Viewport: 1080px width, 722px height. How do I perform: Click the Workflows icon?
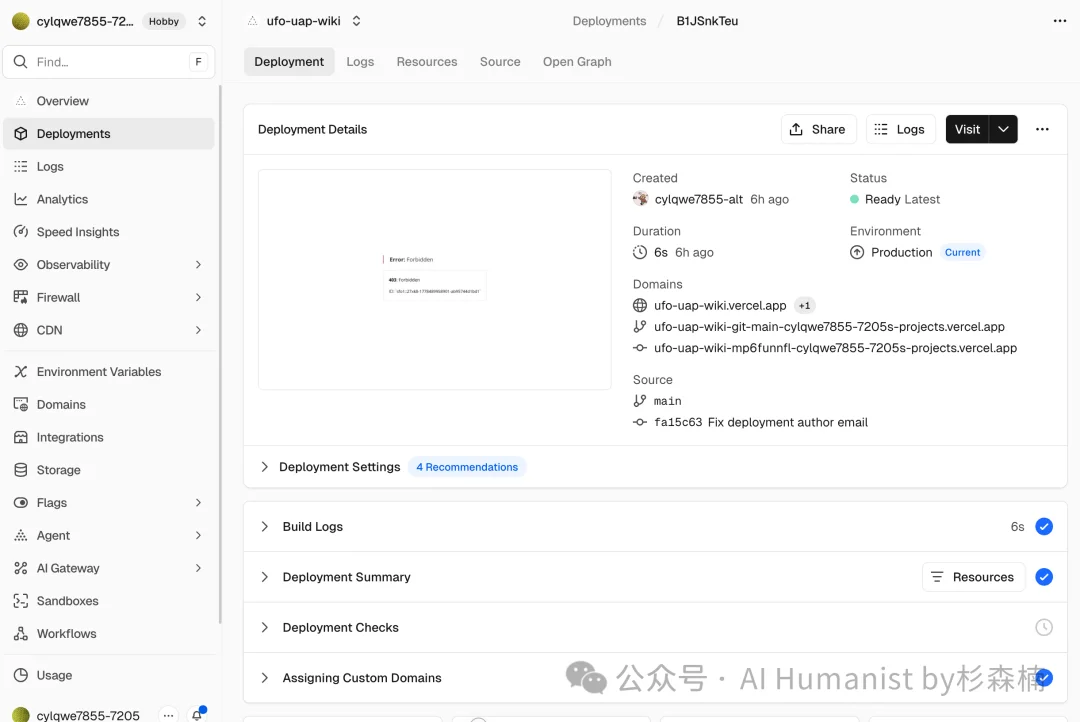tap(21, 633)
